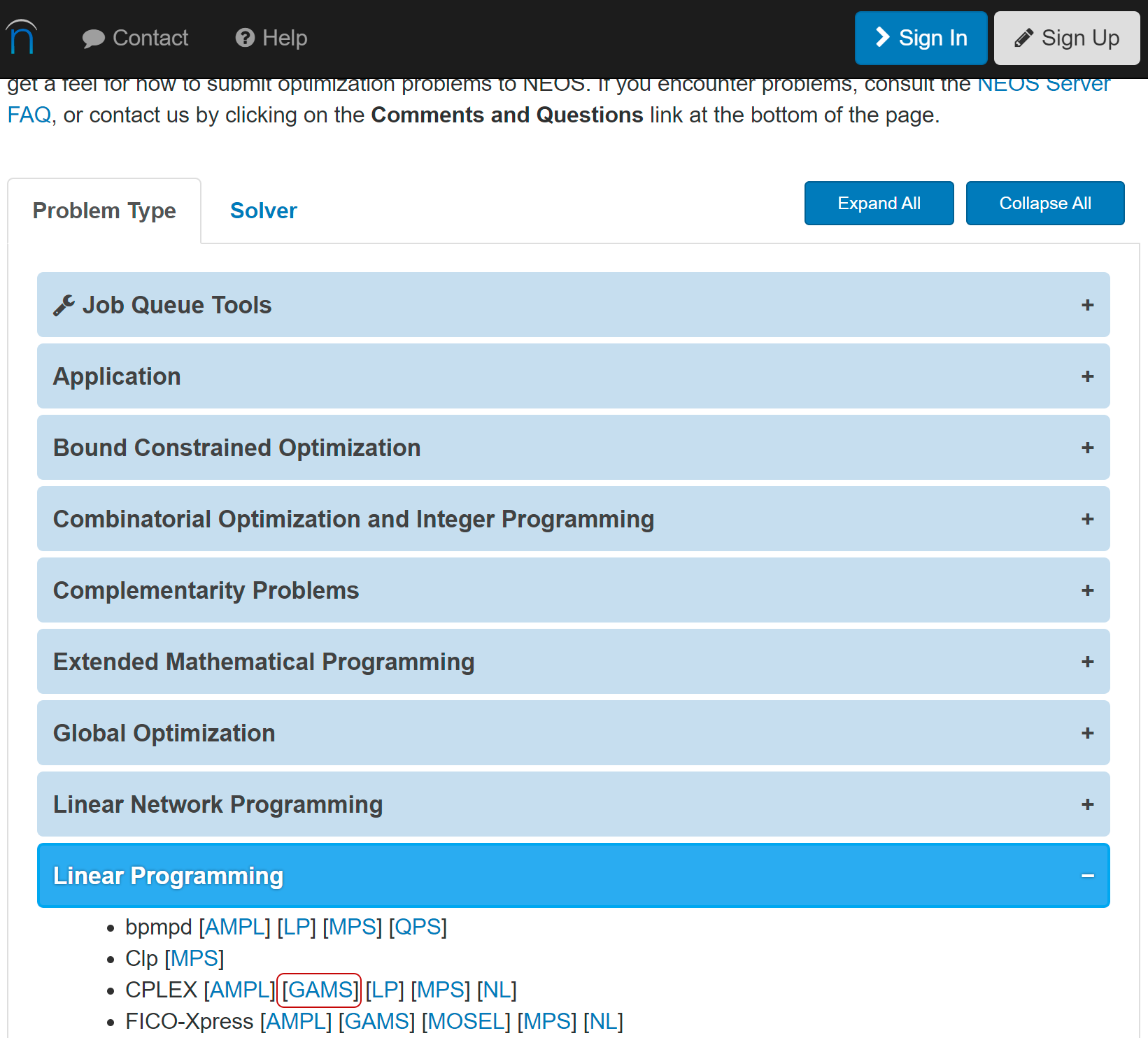Screen dimensions: 1148x1038
Task: Click the NEOS logo icon
Action: click(21, 37)
